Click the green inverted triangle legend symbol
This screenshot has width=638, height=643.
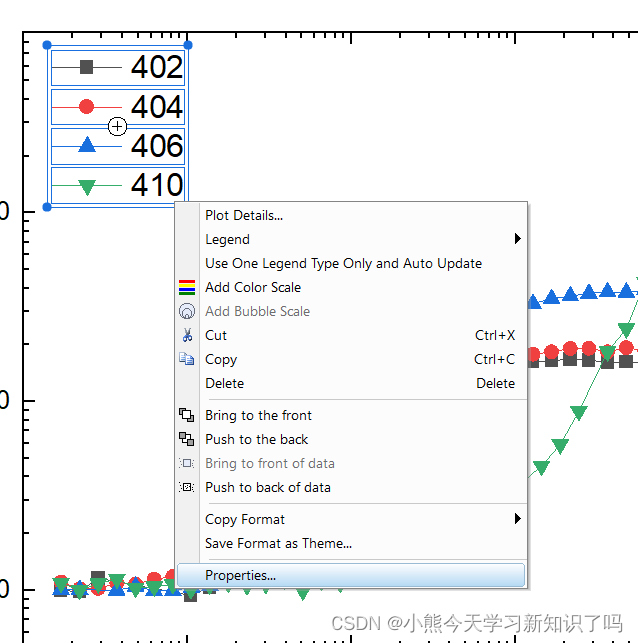87,187
